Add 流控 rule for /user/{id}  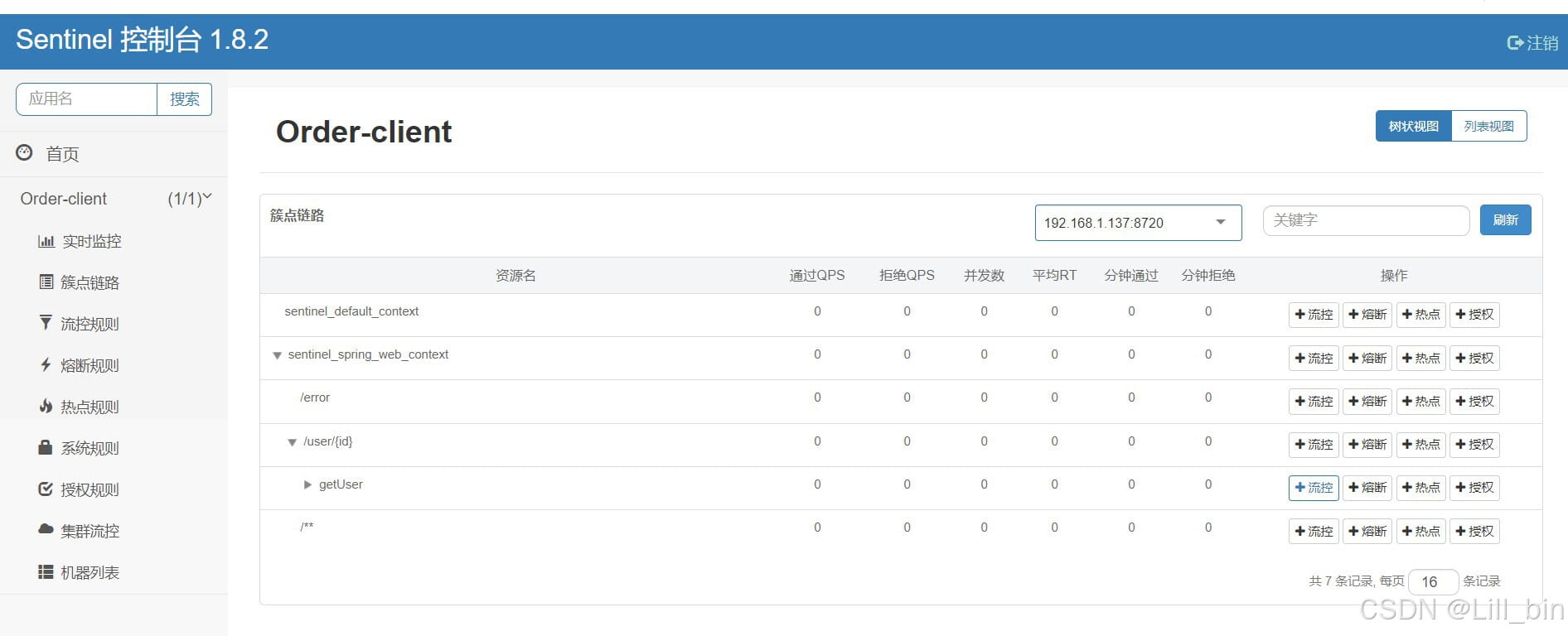[x=1314, y=445]
